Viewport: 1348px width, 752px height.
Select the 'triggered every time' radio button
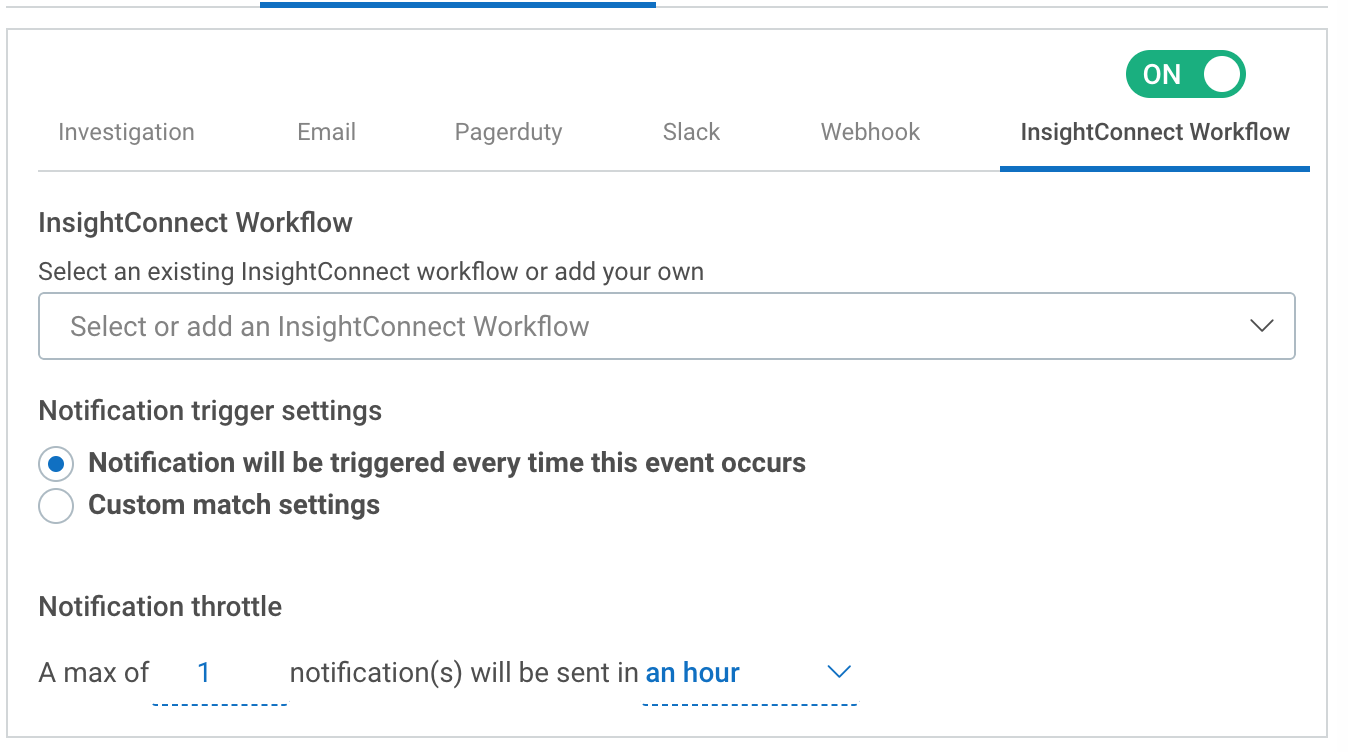(56, 464)
